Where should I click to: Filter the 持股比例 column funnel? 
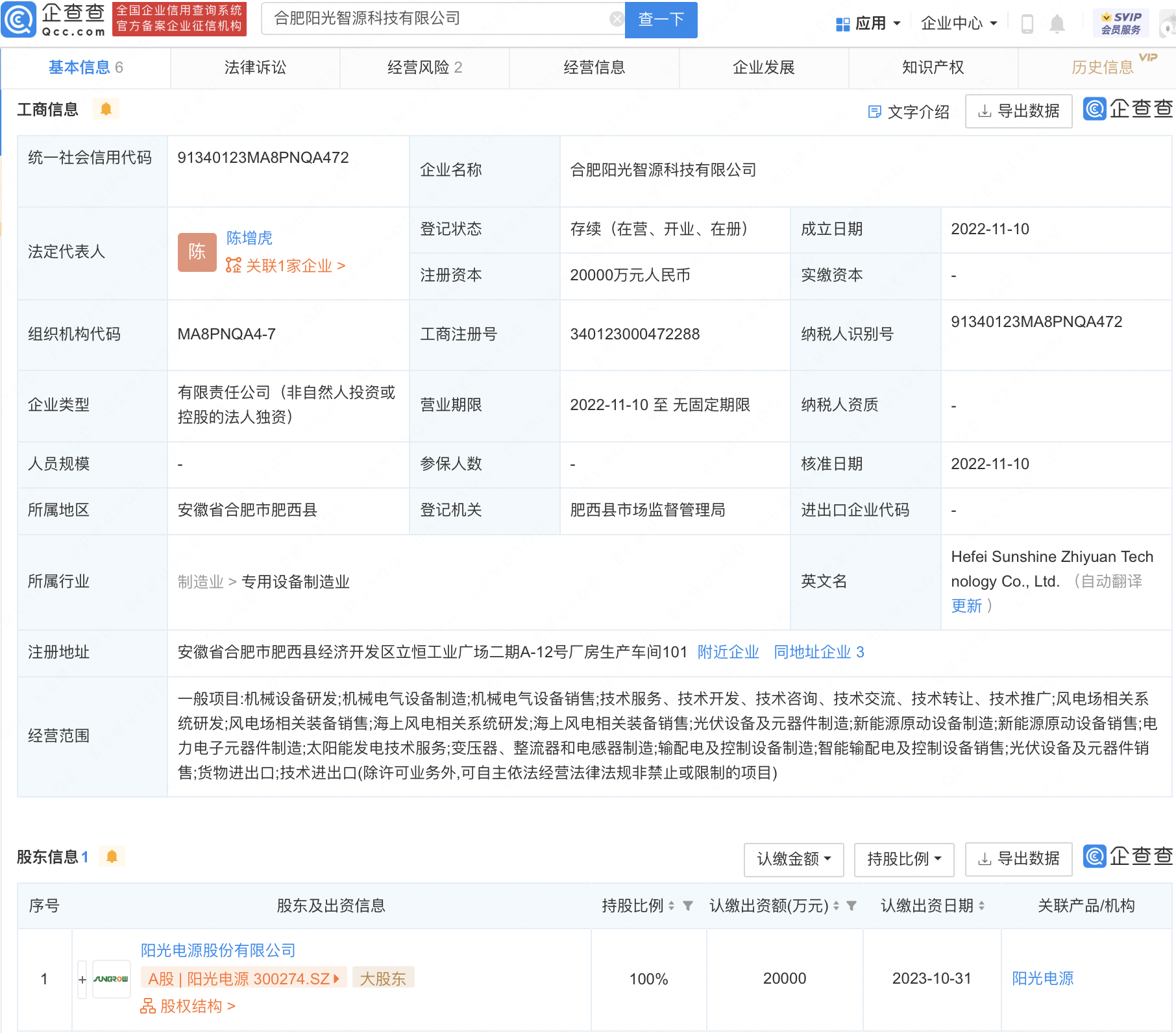click(x=688, y=905)
